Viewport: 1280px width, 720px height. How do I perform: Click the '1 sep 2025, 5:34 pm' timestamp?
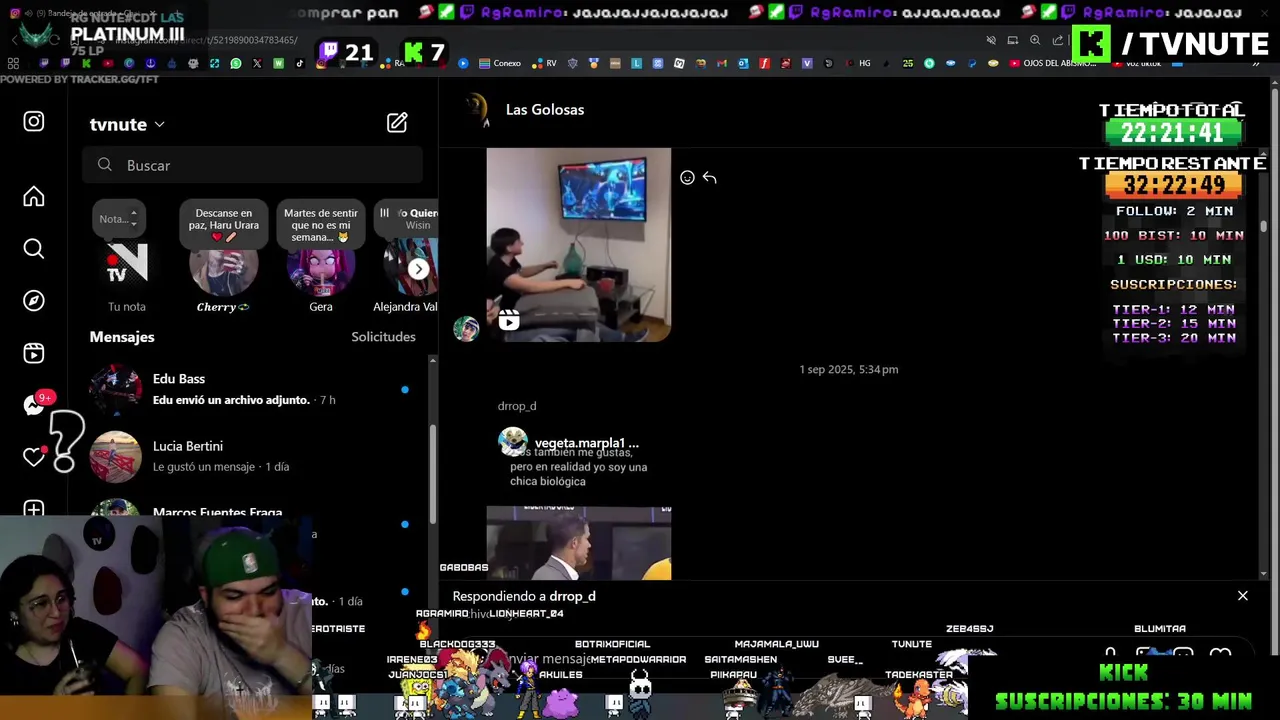(x=848, y=370)
